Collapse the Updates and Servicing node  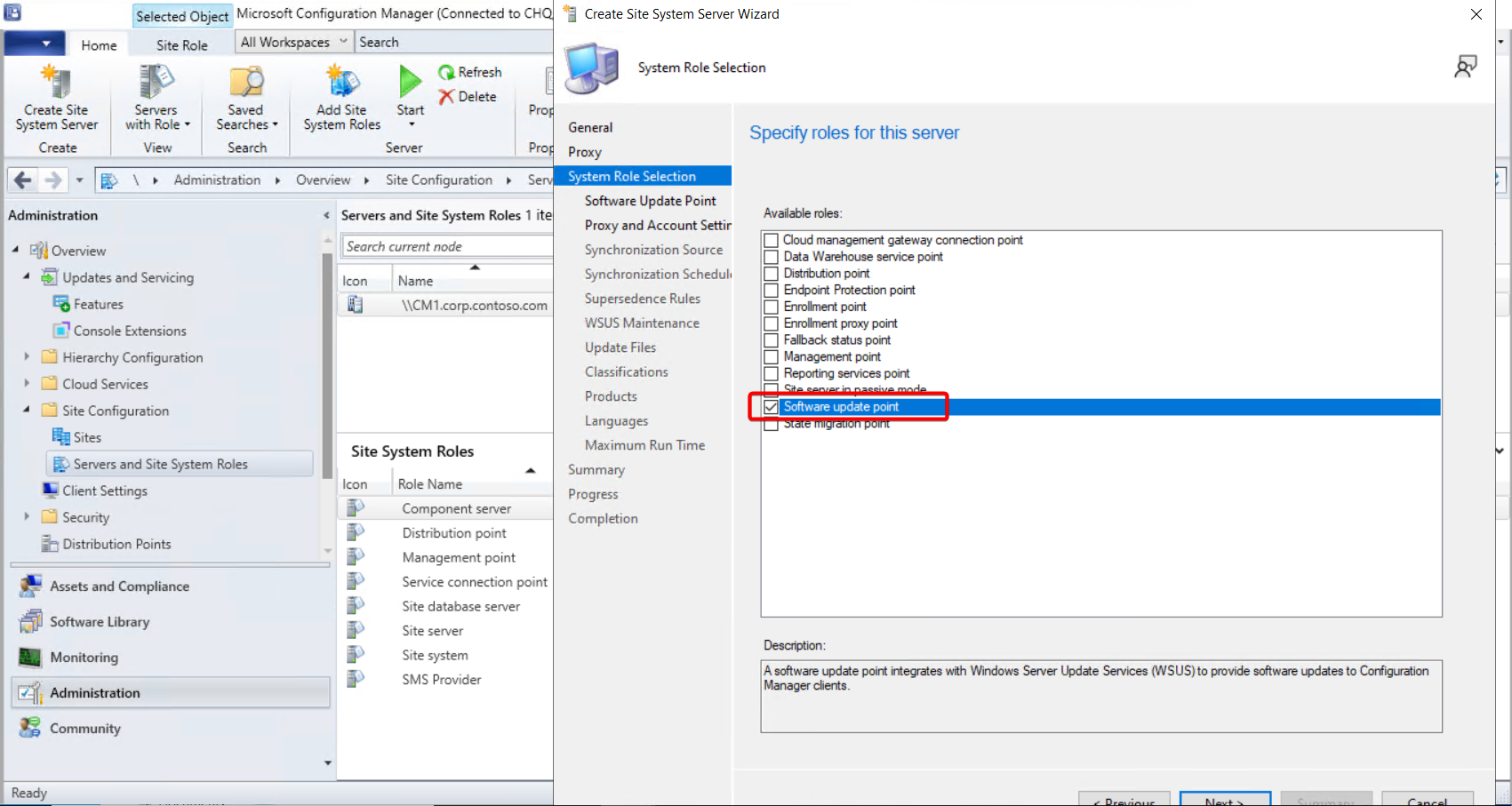pyautogui.click(x=27, y=276)
